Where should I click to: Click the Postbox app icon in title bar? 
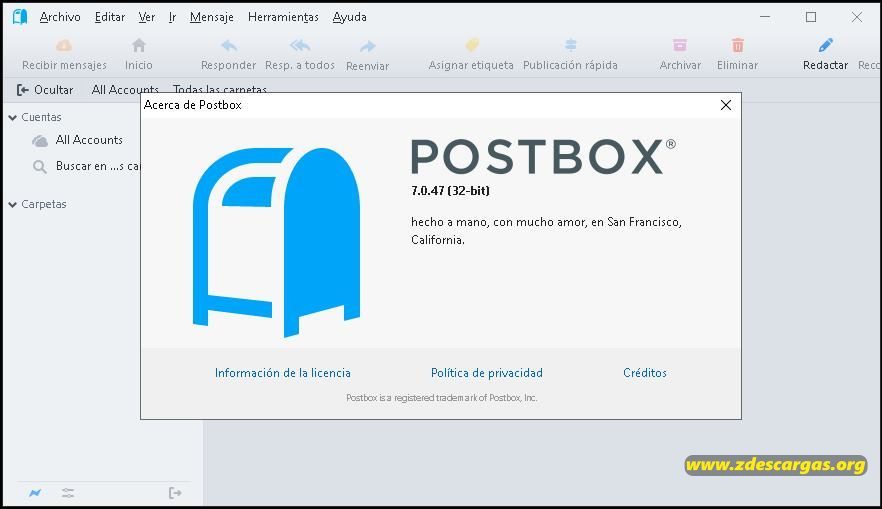[20, 17]
